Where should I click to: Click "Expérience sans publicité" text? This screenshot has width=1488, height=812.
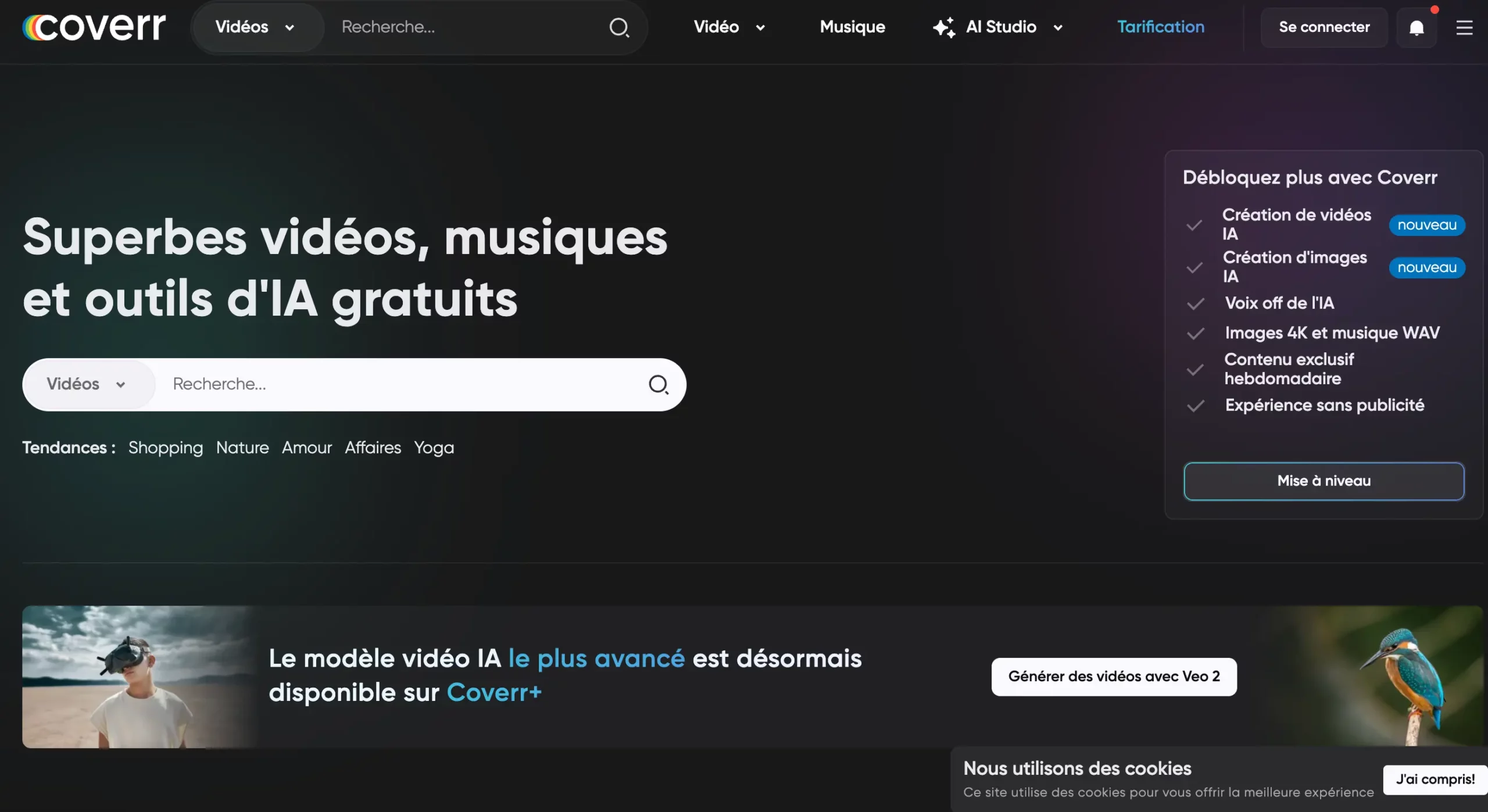click(x=1325, y=405)
